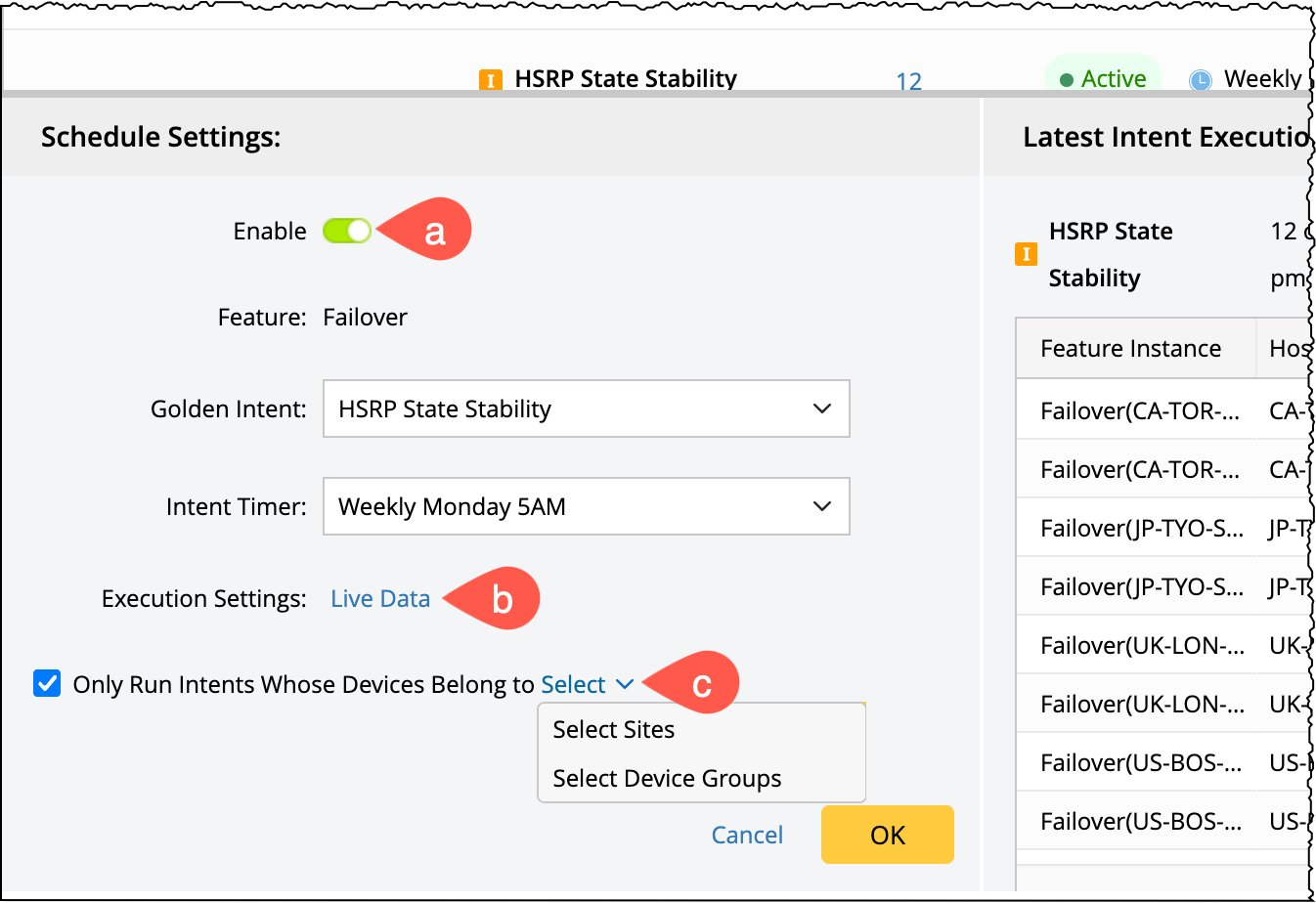Click the blue clock icon next to Weekly

pyautogui.click(x=1200, y=80)
